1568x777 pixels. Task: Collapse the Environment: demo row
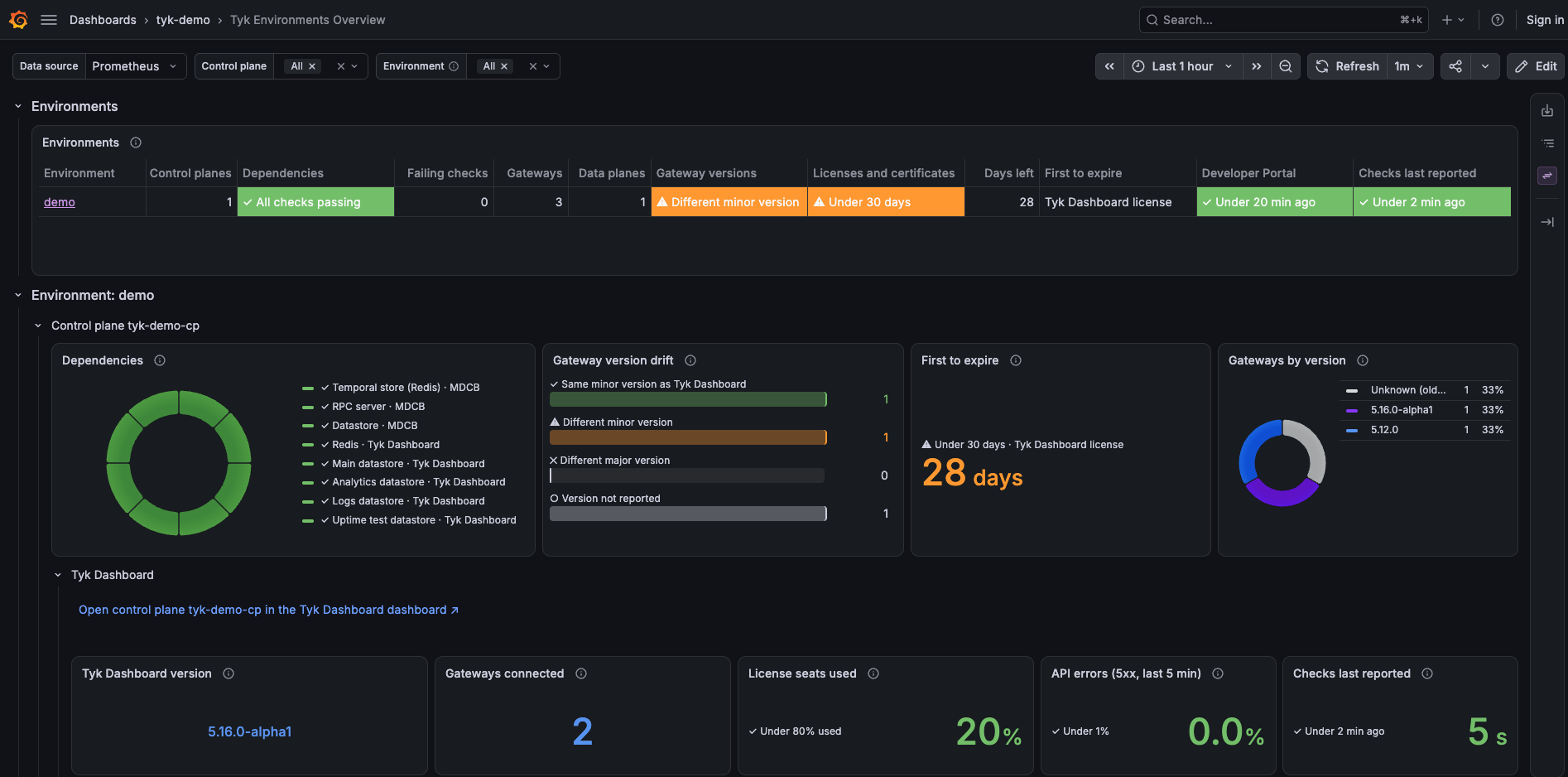point(18,295)
